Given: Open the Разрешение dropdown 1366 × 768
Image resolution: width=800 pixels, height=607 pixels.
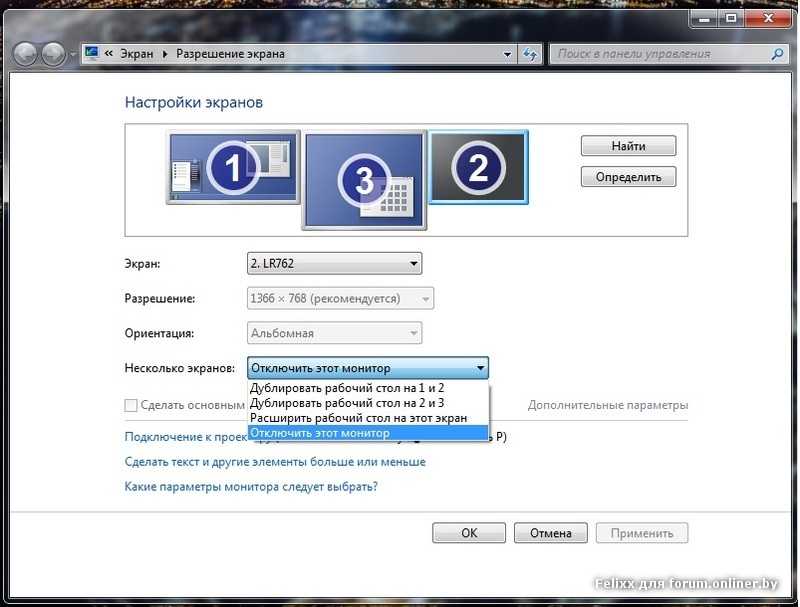Looking at the screenshot, I should coord(340,298).
